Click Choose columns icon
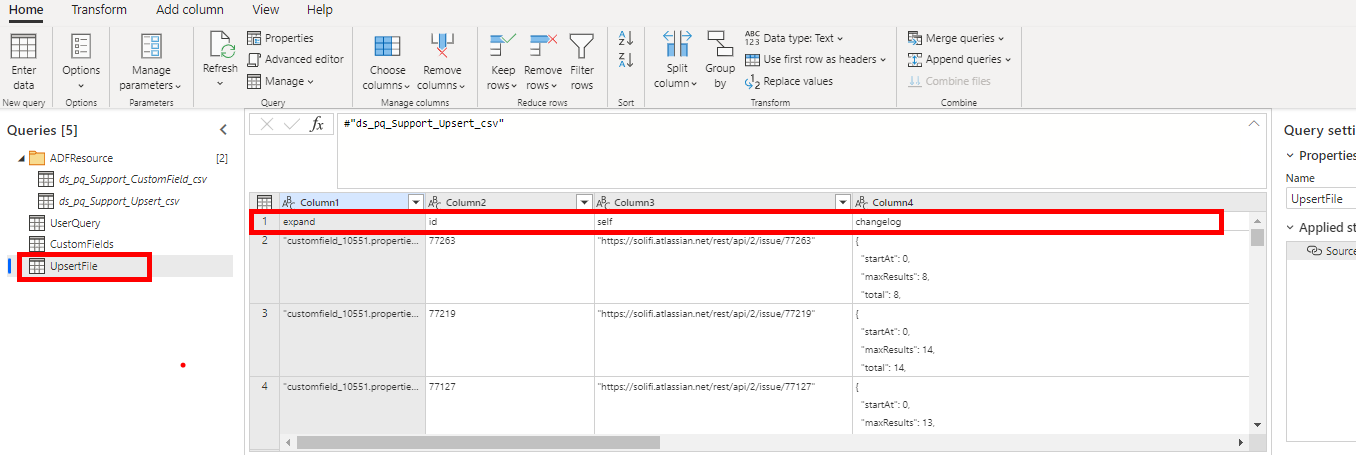 pos(387,46)
